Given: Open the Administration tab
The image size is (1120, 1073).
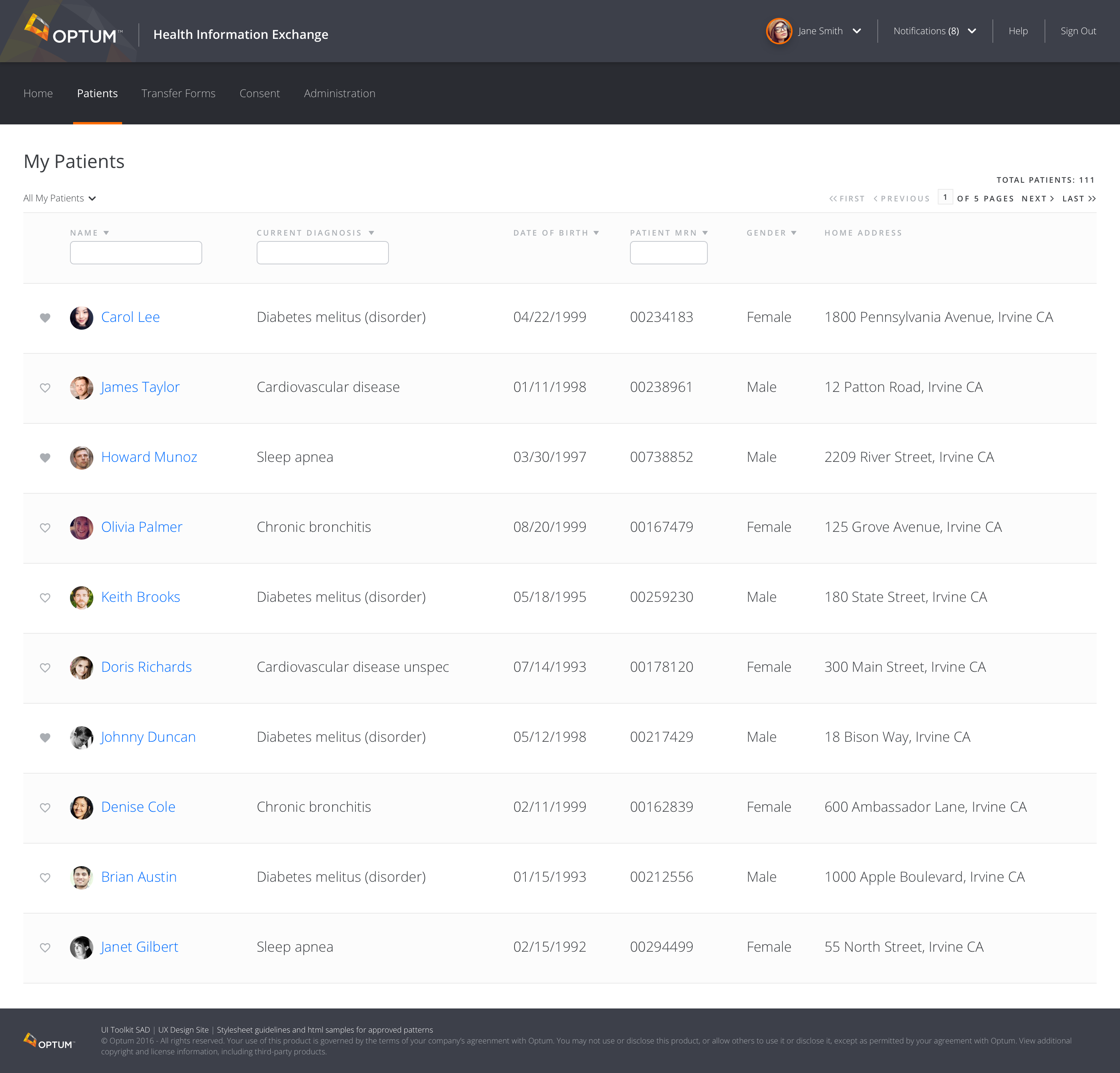Looking at the screenshot, I should pyautogui.click(x=339, y=93).
